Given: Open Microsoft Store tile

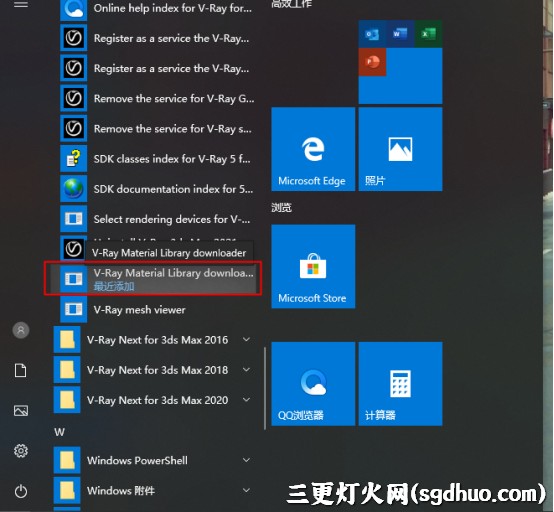Looking at the screenshot, I should pos(313,266).
